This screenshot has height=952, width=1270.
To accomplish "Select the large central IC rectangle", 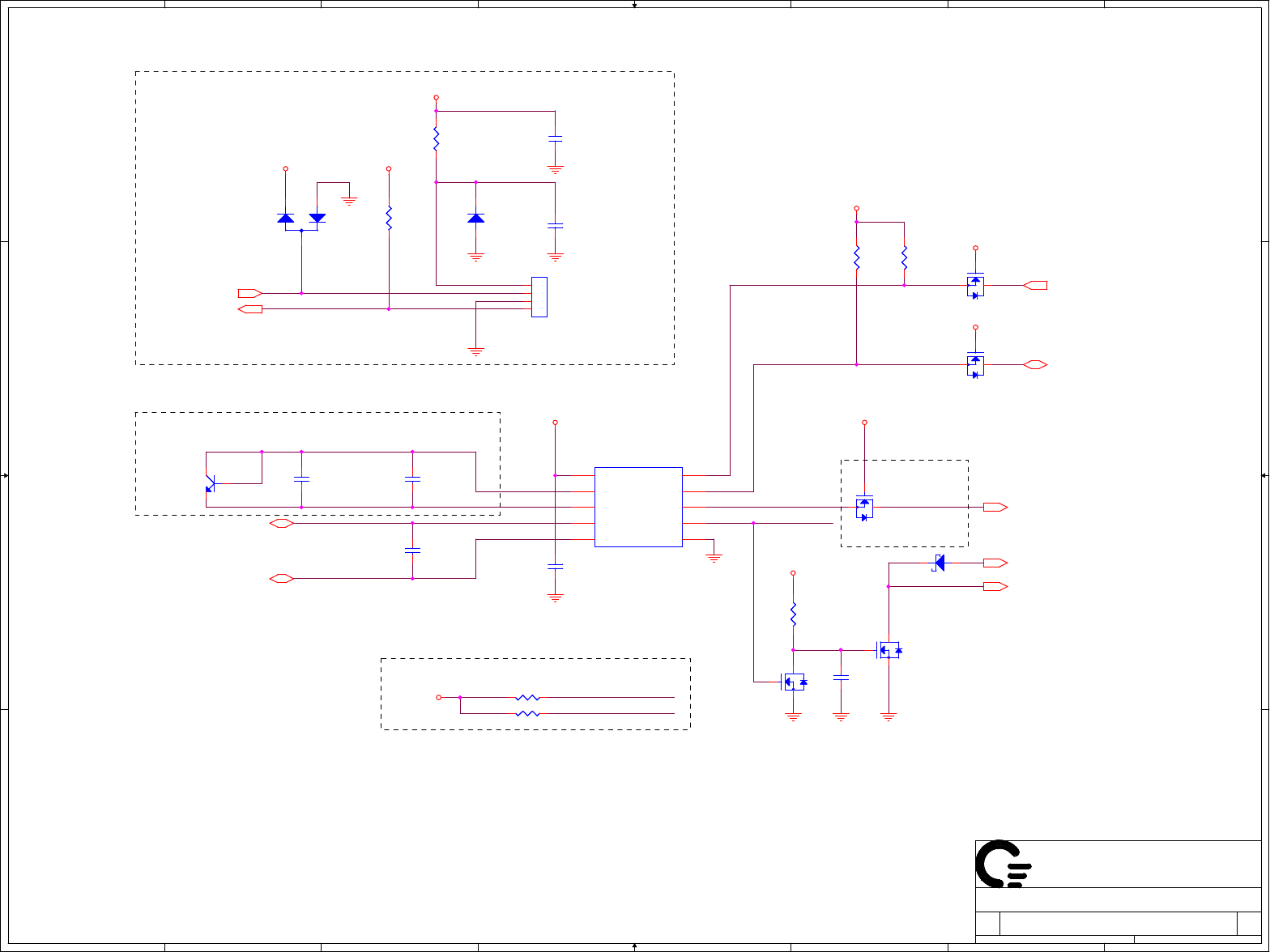I will tap(638, 507).
